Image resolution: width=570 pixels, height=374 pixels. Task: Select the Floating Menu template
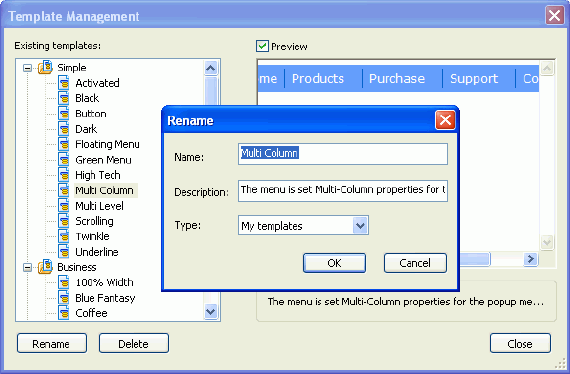[107, 144]
